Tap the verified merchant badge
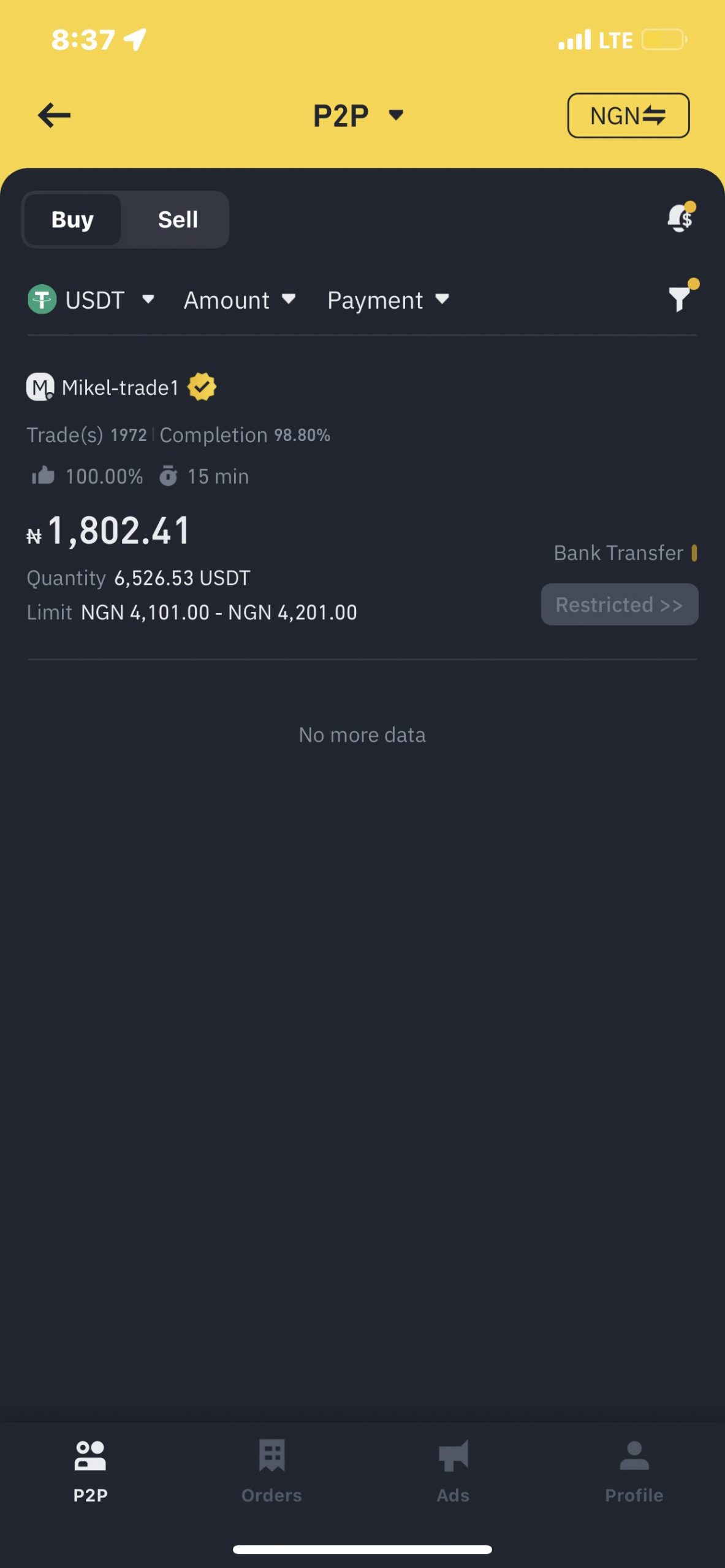This screenshot has height=1568, width=725. [x=202, y=388]
